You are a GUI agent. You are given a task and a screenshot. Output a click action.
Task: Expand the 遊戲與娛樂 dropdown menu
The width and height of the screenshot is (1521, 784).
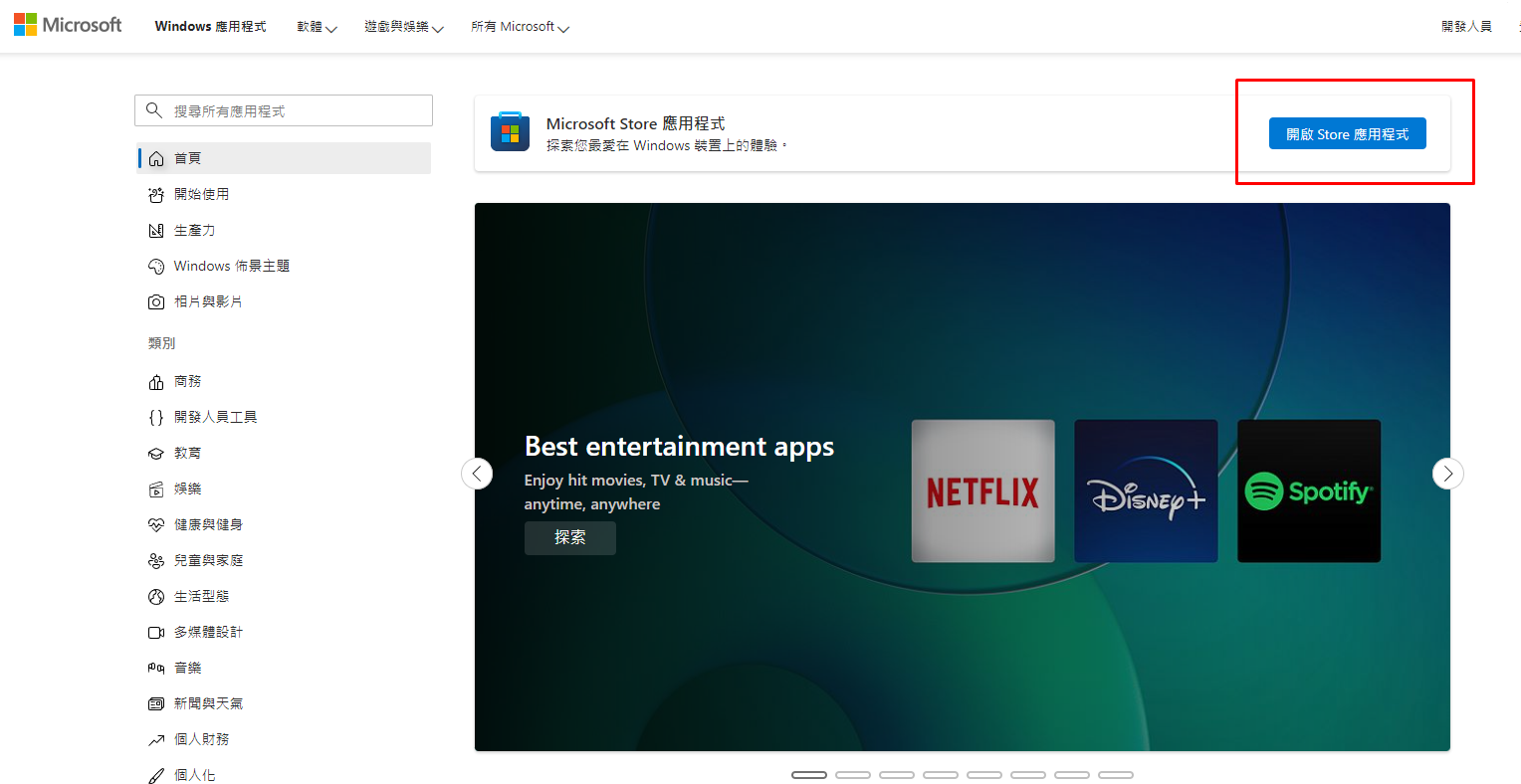click(x=404, y=27)
